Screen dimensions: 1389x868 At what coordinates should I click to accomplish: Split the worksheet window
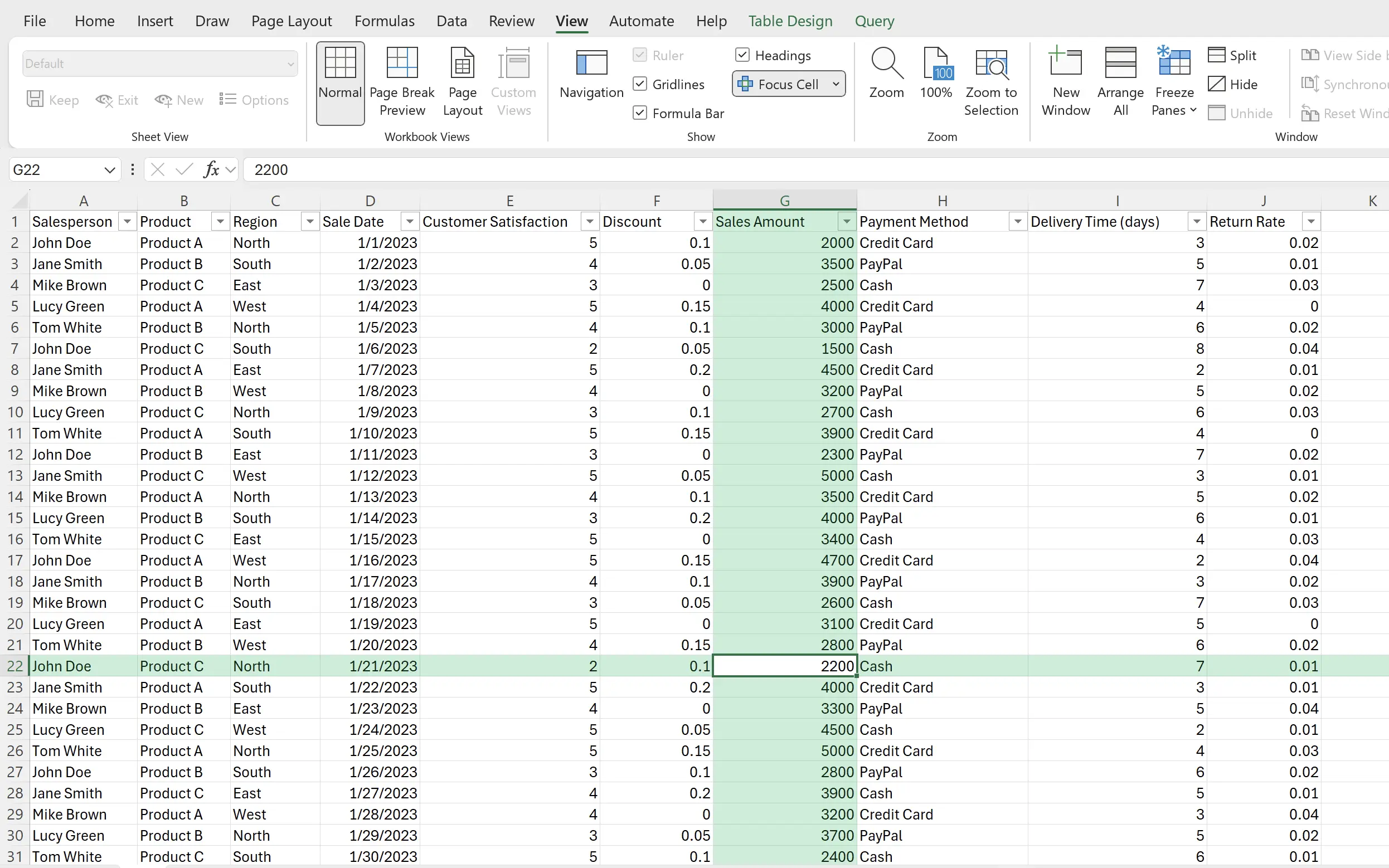[x=1232, y=56]
